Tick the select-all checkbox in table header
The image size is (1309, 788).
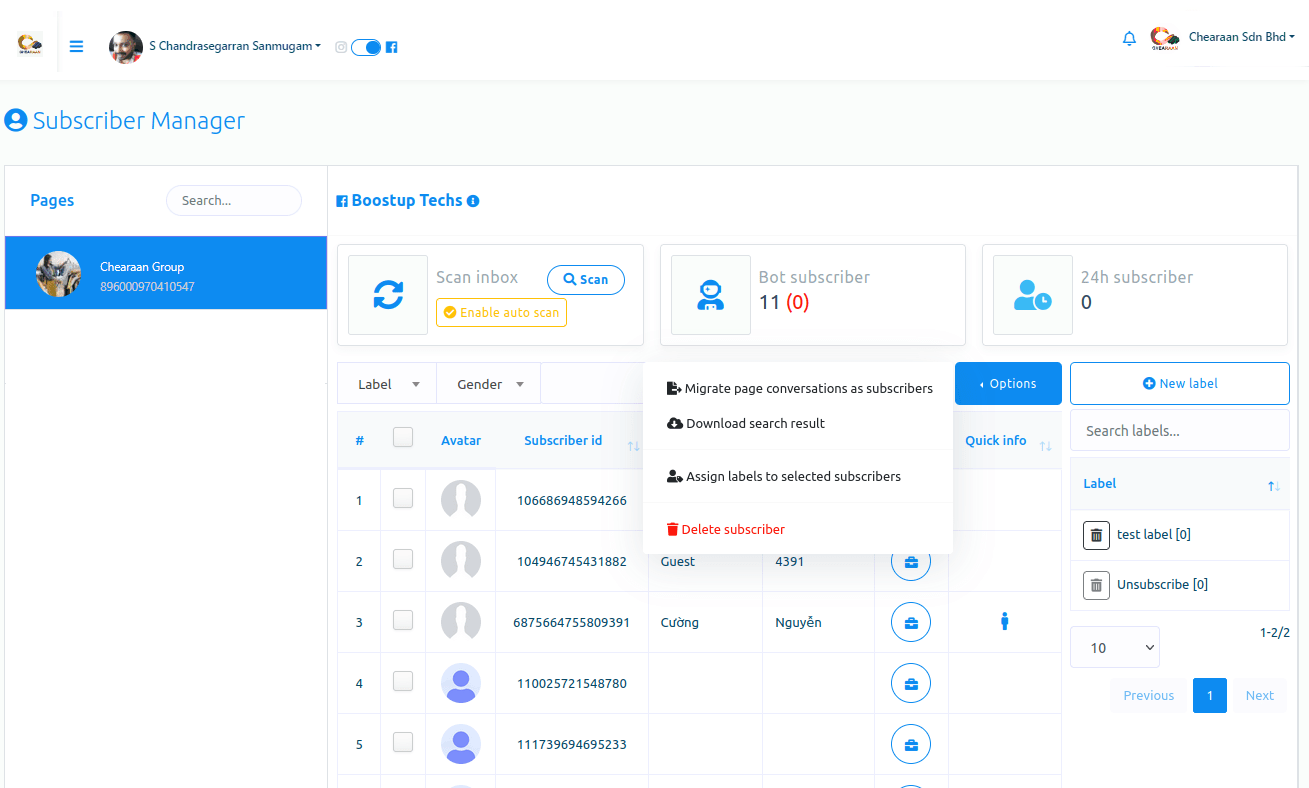point(403,437)
